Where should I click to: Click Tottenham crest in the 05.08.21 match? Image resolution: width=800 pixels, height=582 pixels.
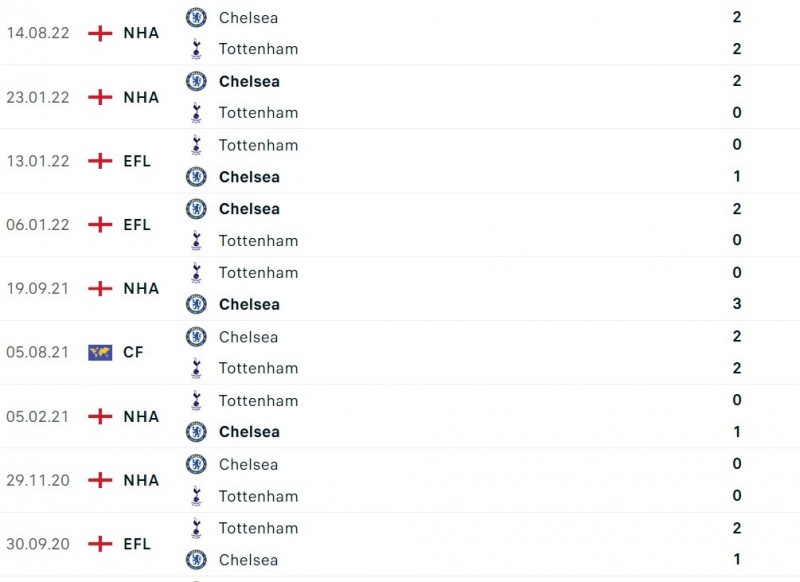pyautogui.click(x=196, y=368)
